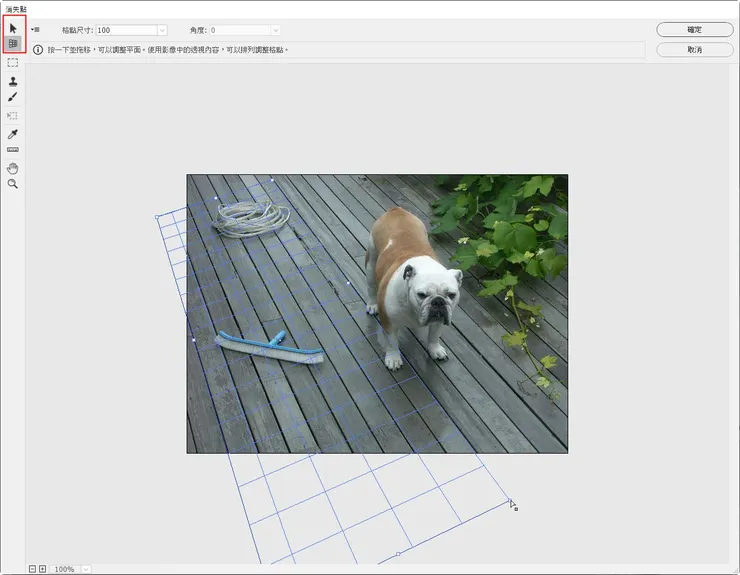Select the Measure ruler tool

click(13, 150)
